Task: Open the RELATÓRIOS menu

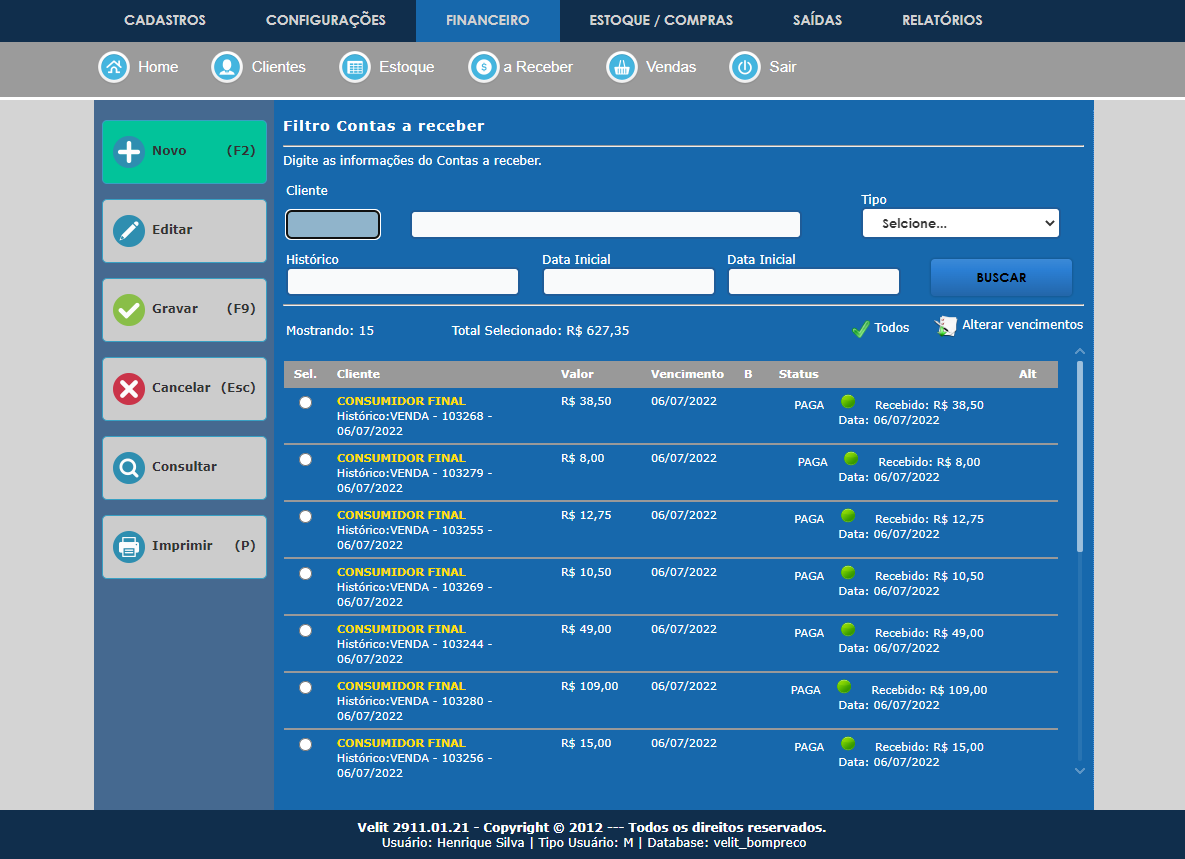Action: [942, 20]
